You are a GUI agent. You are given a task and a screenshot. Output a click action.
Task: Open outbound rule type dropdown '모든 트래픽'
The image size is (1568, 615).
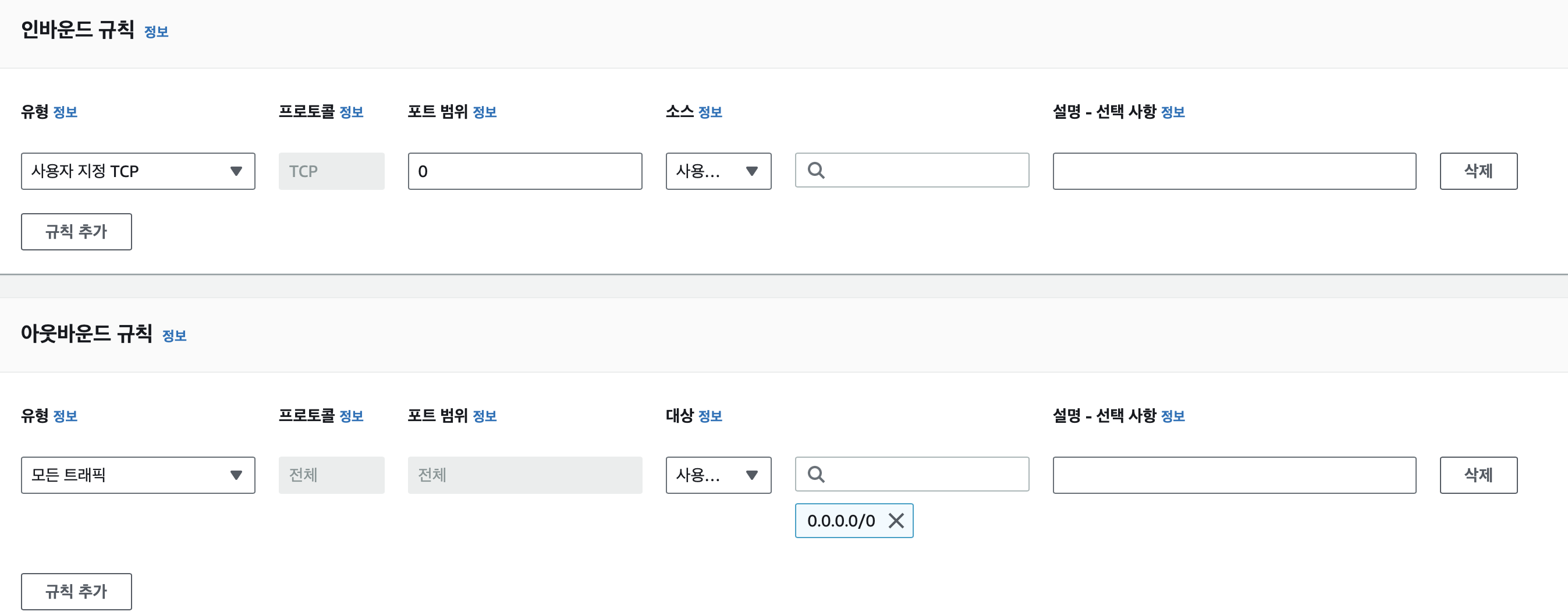(137, 475)
